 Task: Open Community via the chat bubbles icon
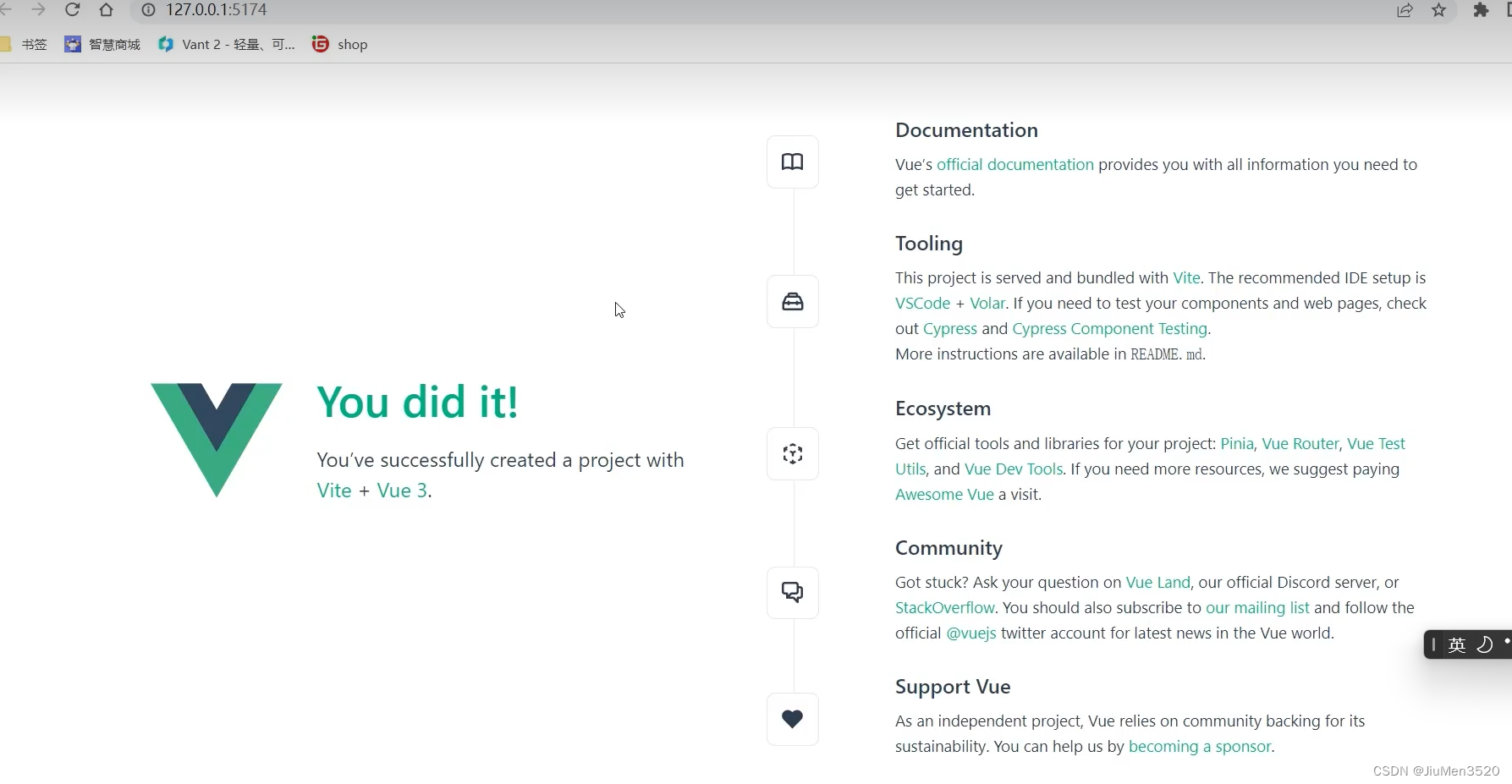[792, 592]
